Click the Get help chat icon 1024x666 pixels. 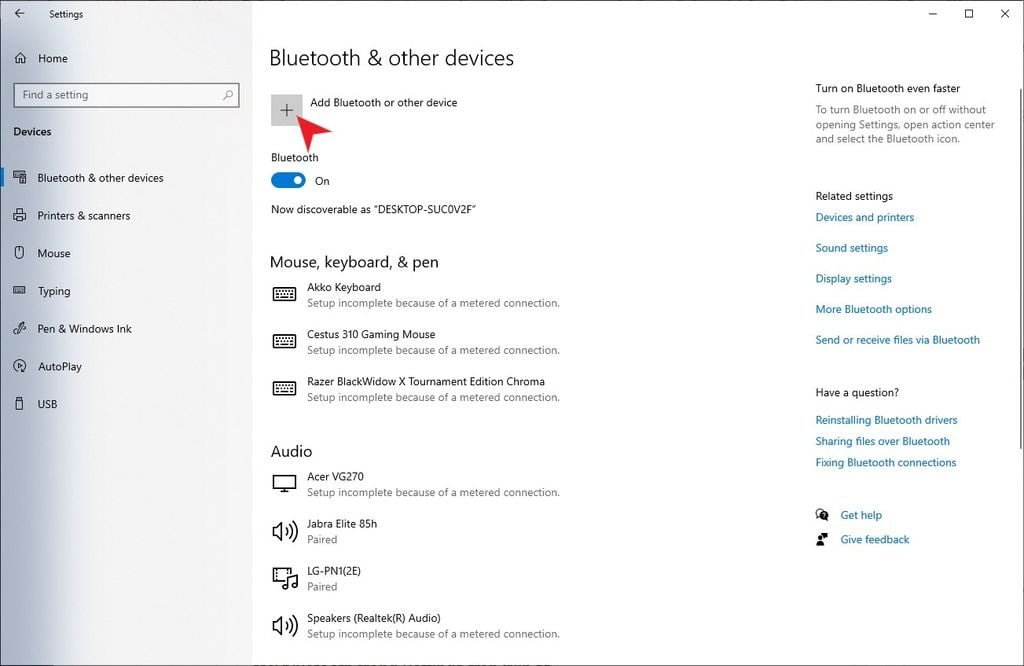tap(822, 515)
